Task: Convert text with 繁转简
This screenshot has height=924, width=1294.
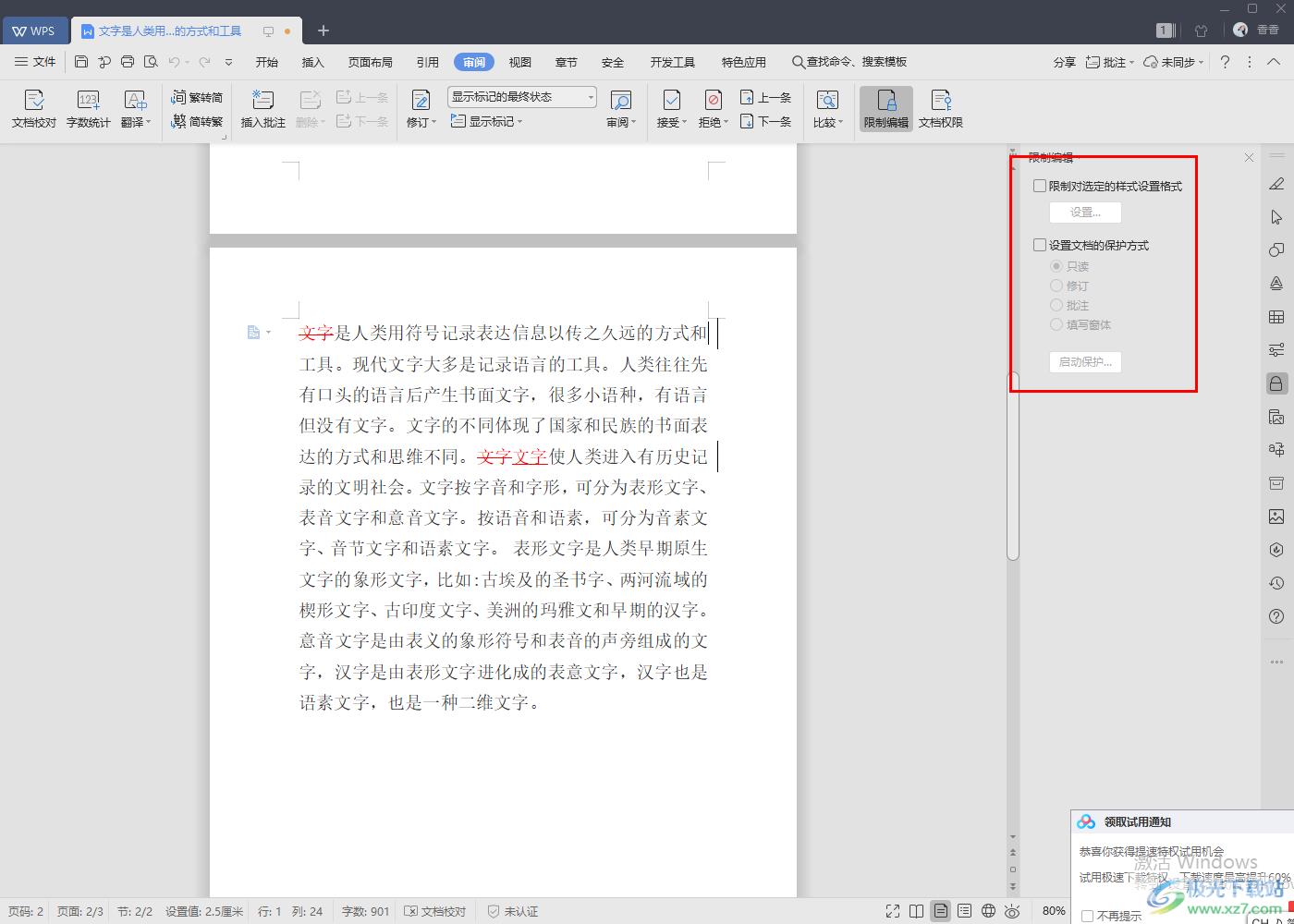Action: (x=197, y=97)
